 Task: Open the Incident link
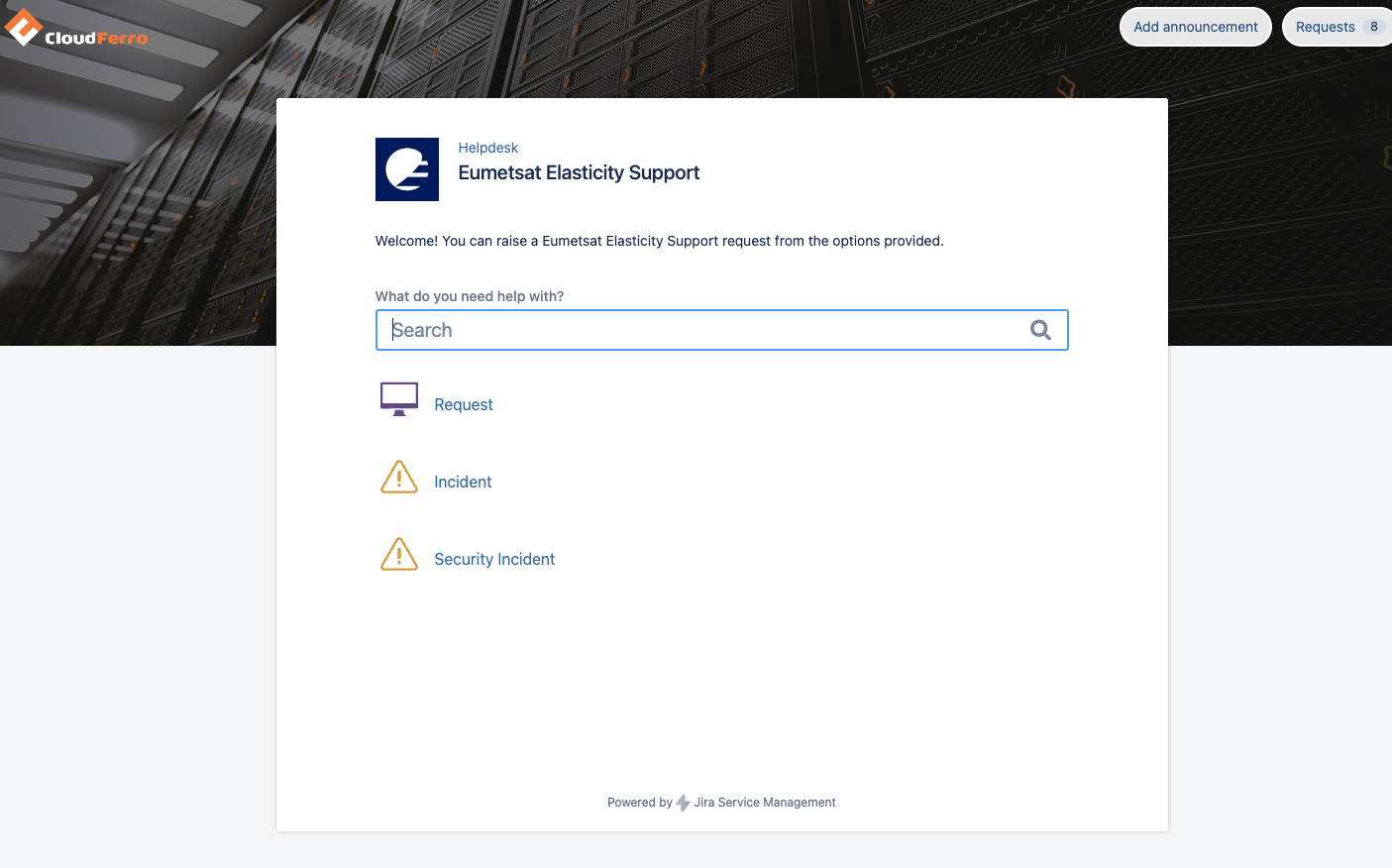pos(463,482)
